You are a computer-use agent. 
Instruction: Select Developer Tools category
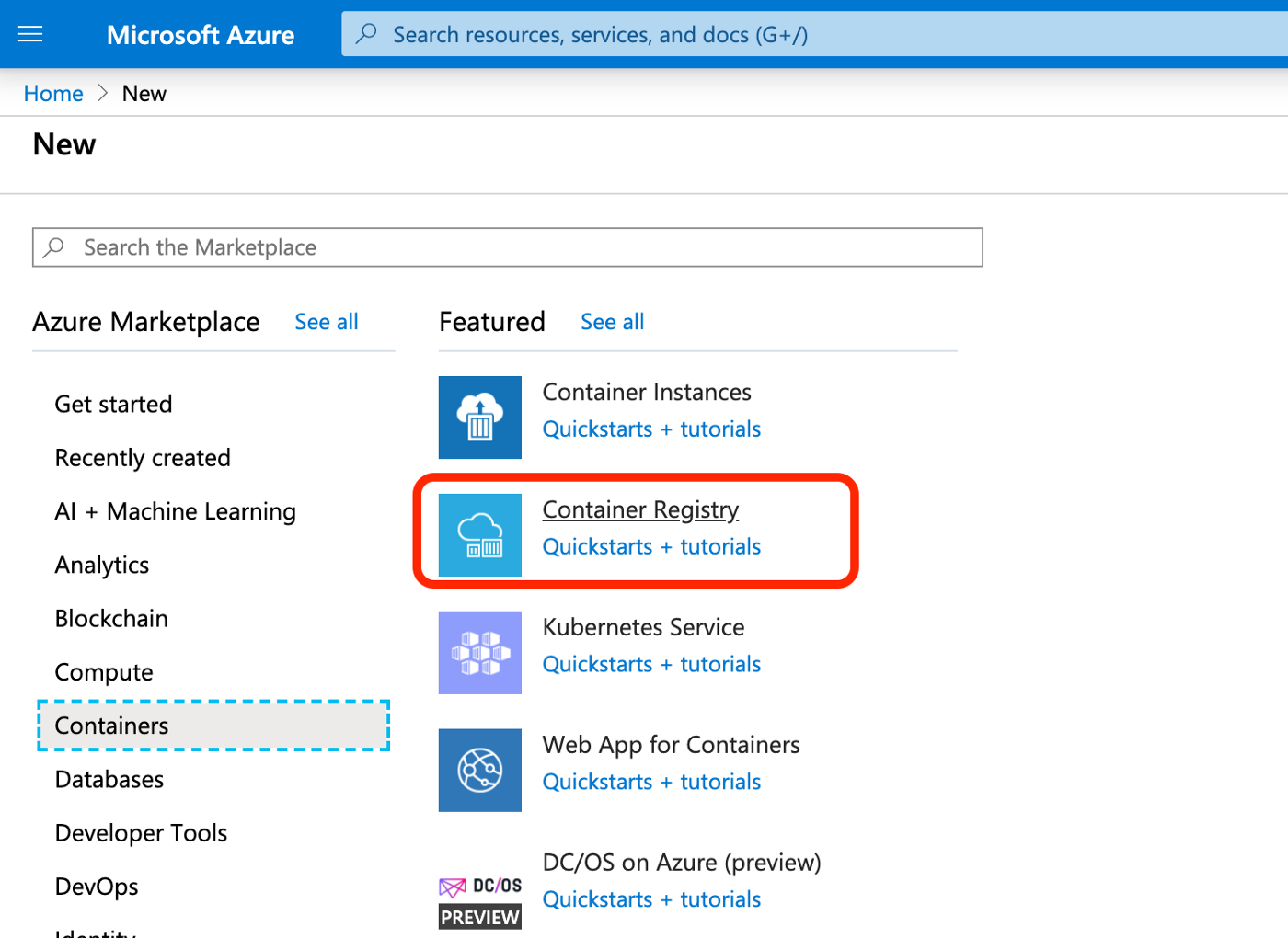click(x=141, y=833)
